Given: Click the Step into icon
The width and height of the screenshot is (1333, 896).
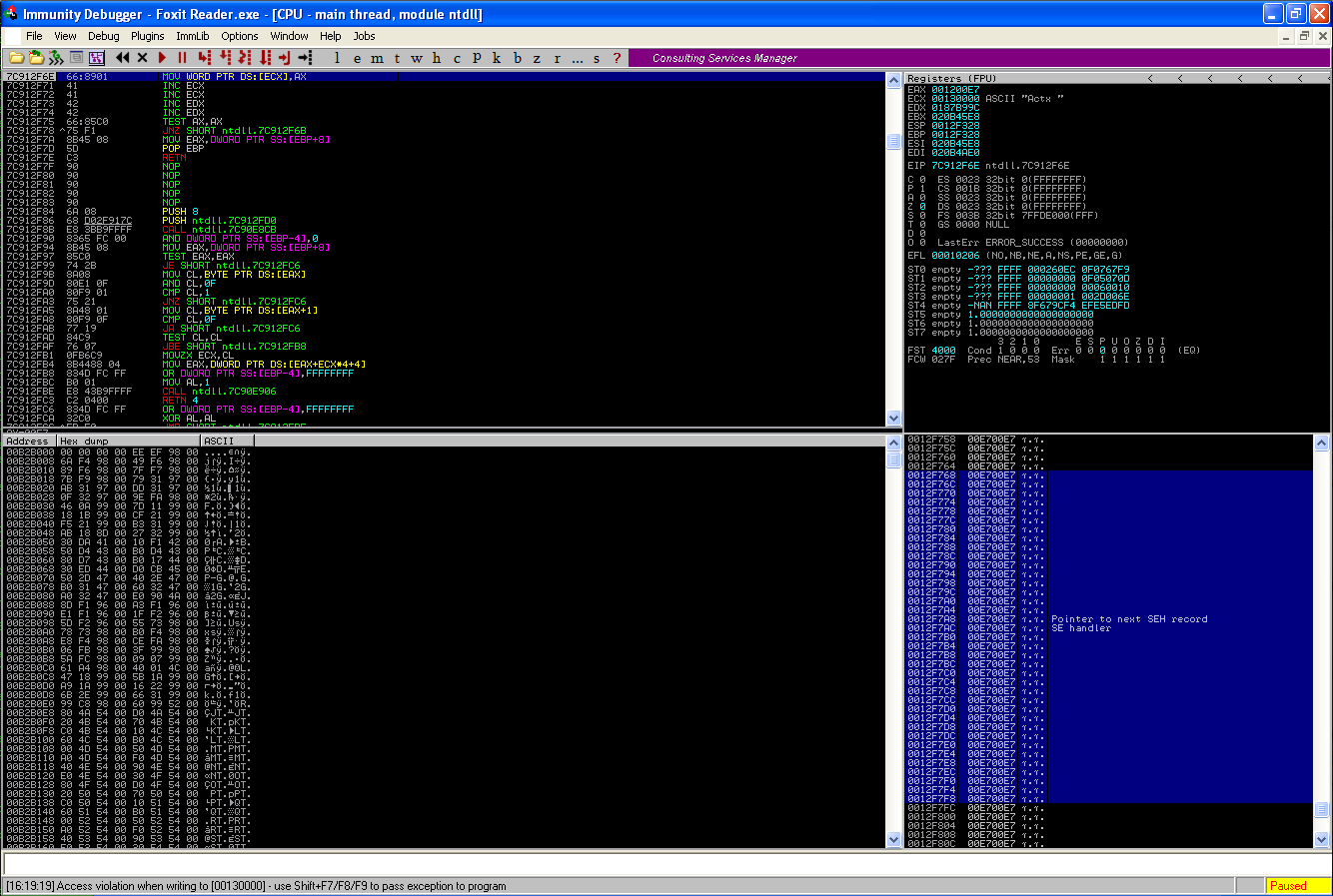Looking at the screenshot, I should 205,58.
